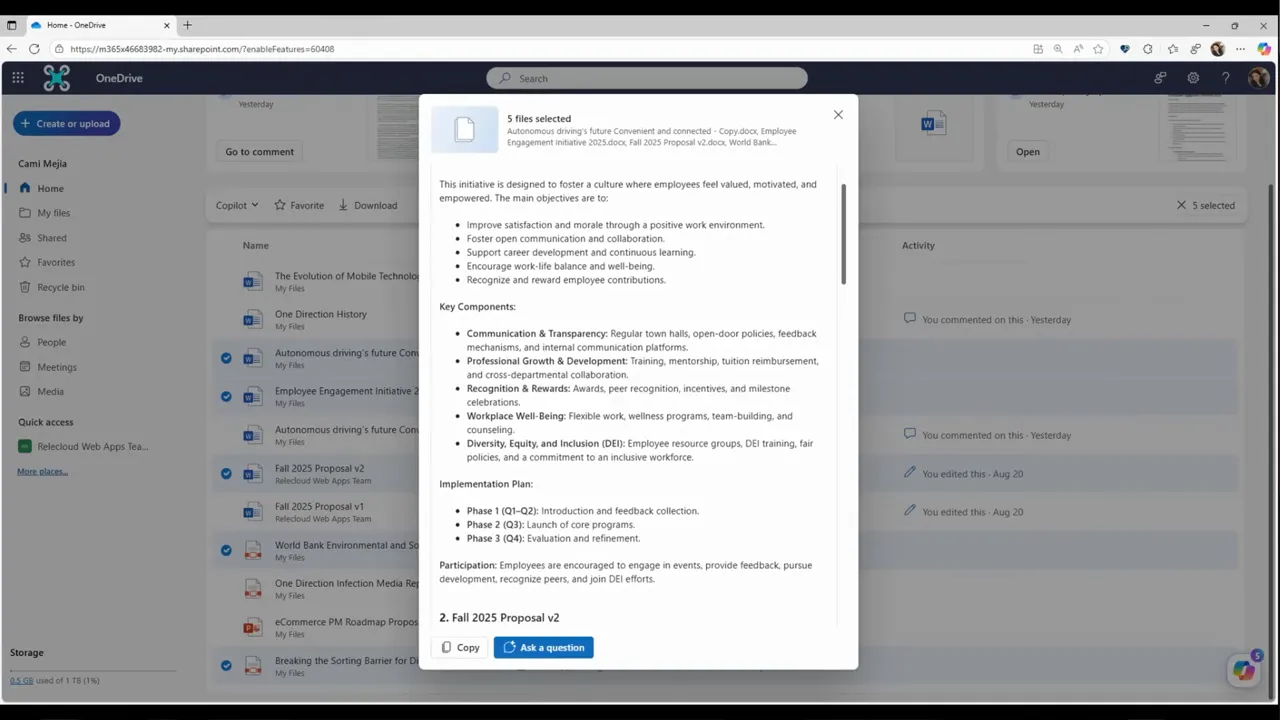1280x720 pixels.
Task: Click the Word document thumbnail icon
Action: click(x=933, y=124)
